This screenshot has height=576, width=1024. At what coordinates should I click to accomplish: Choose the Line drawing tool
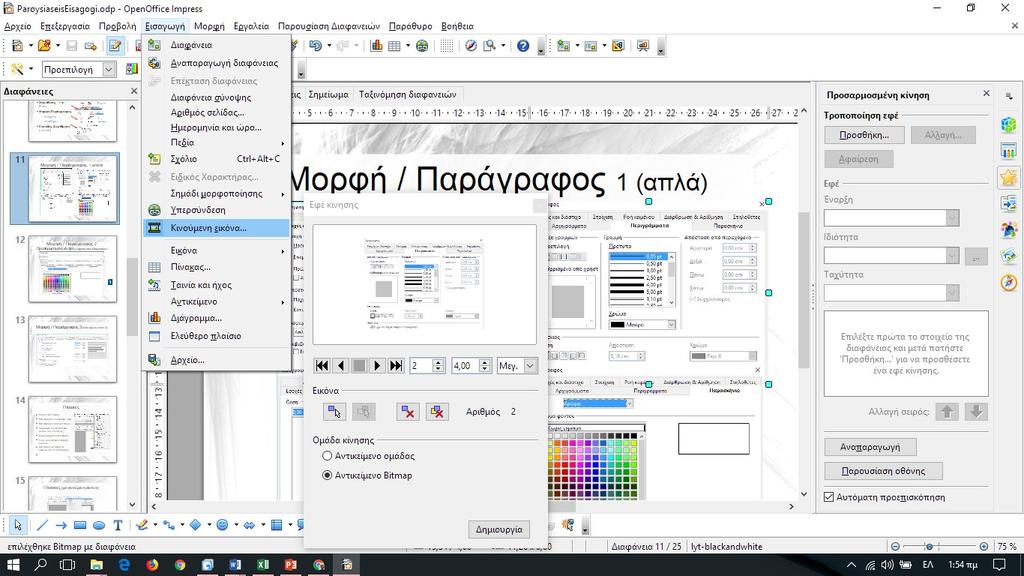click(x=42, y=525)
